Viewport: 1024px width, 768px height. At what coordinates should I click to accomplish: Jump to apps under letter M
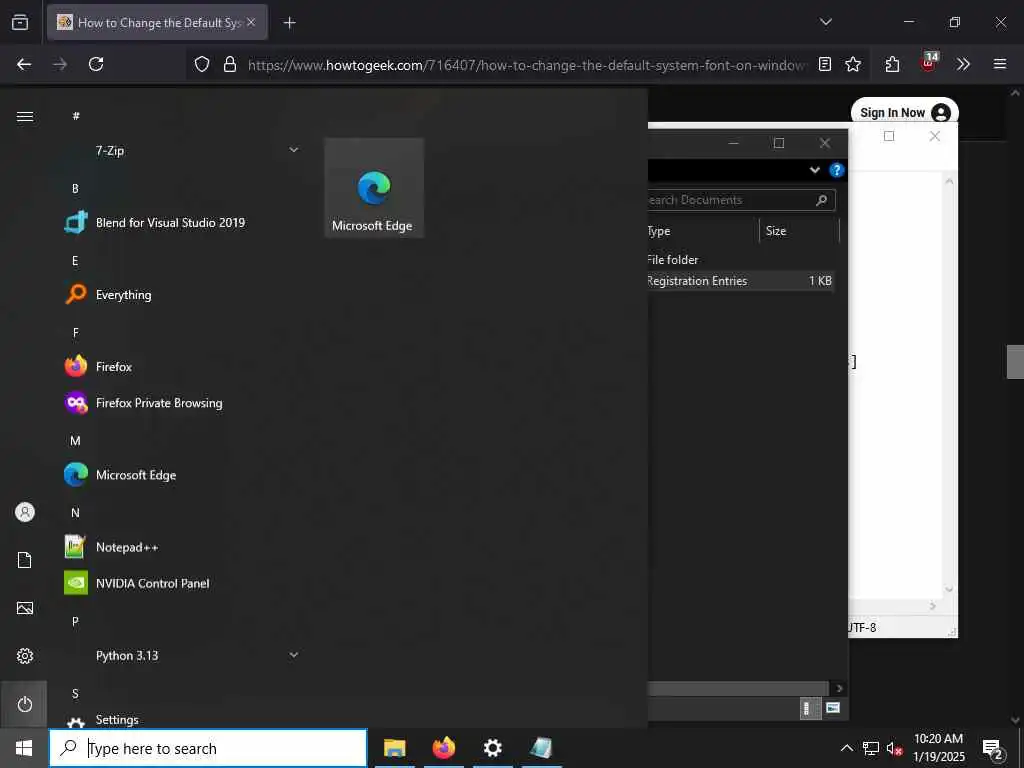(75, 441)
